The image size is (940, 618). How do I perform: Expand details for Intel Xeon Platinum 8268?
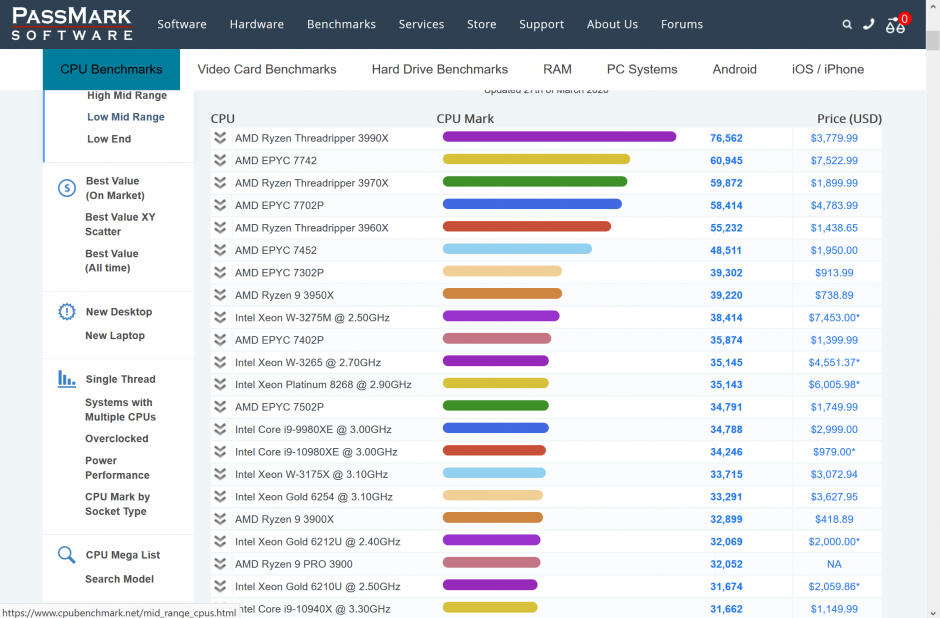click(220, 385)
